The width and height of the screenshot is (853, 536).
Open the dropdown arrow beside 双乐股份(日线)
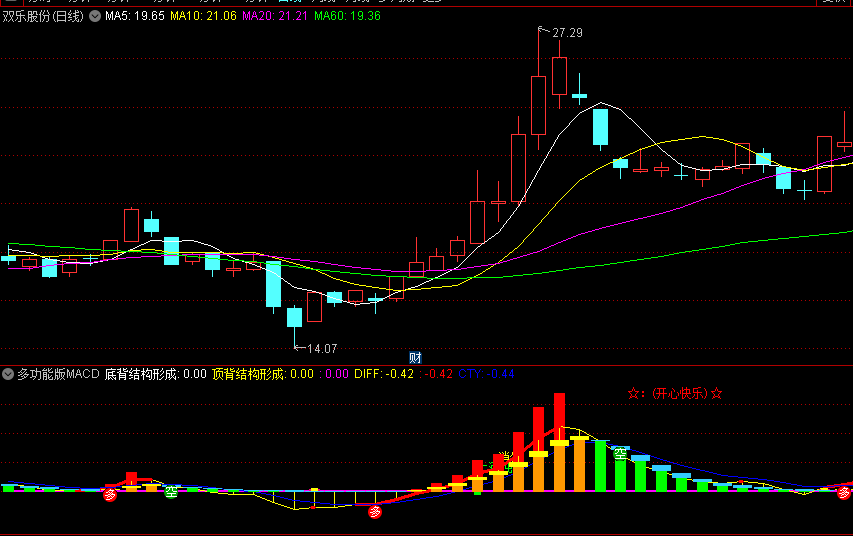click(x=95, y=16)
